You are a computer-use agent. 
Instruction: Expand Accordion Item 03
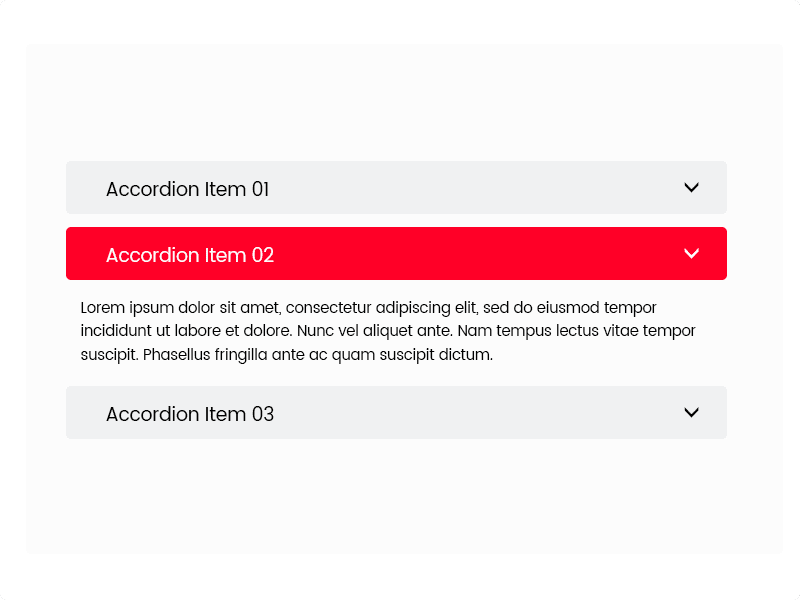(396, 413)
